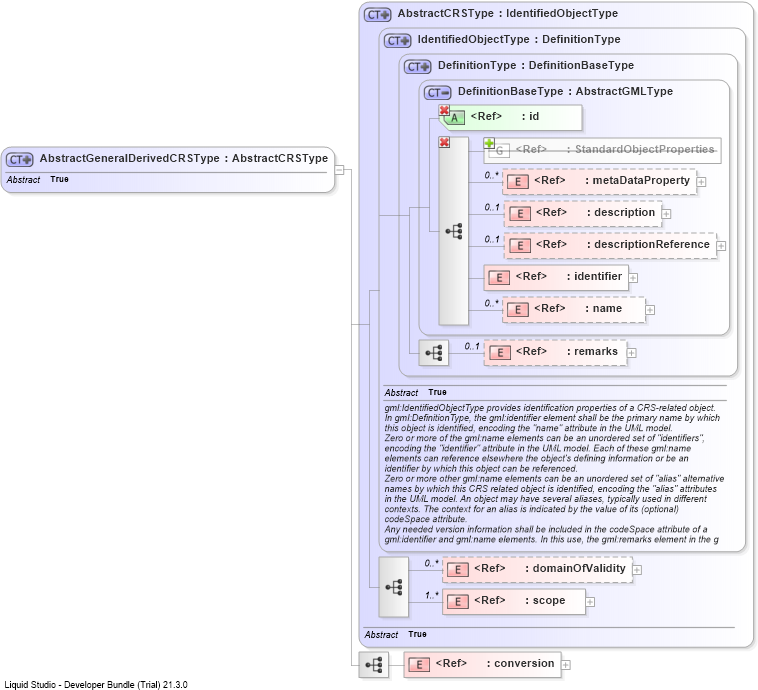Click Abstract True under IdentifiedObjectType
The width and height of the screenshot is (758, 690).
(x=416, y=392)
